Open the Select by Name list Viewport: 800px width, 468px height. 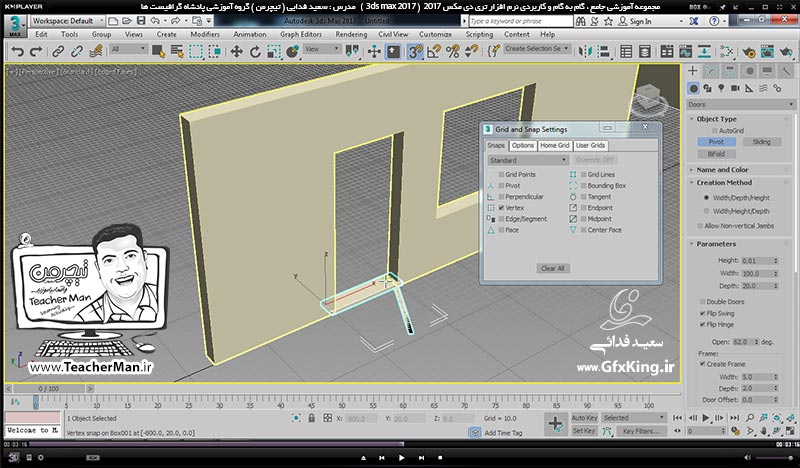click(177, 51)
